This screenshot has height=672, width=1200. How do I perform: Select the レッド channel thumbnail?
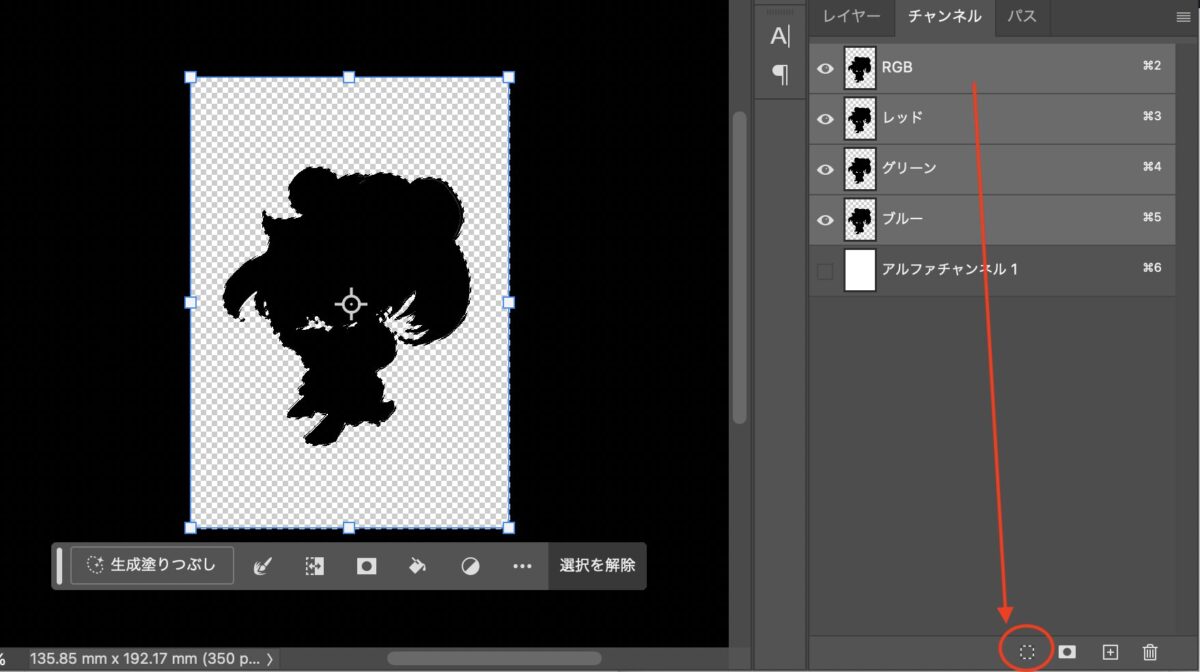tap(860, 118)
